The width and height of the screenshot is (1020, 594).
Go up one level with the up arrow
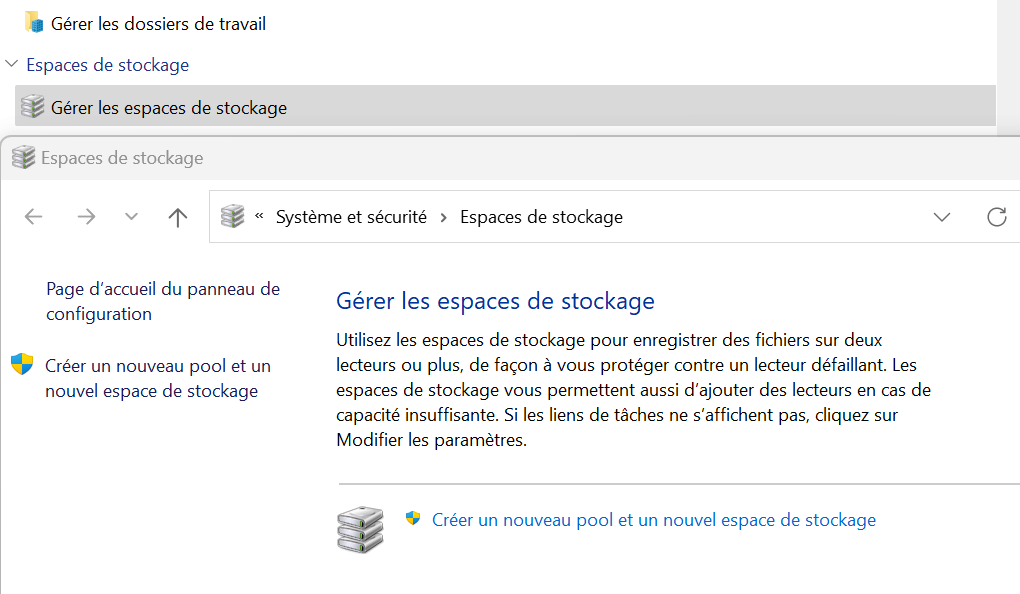click(178, 217)
